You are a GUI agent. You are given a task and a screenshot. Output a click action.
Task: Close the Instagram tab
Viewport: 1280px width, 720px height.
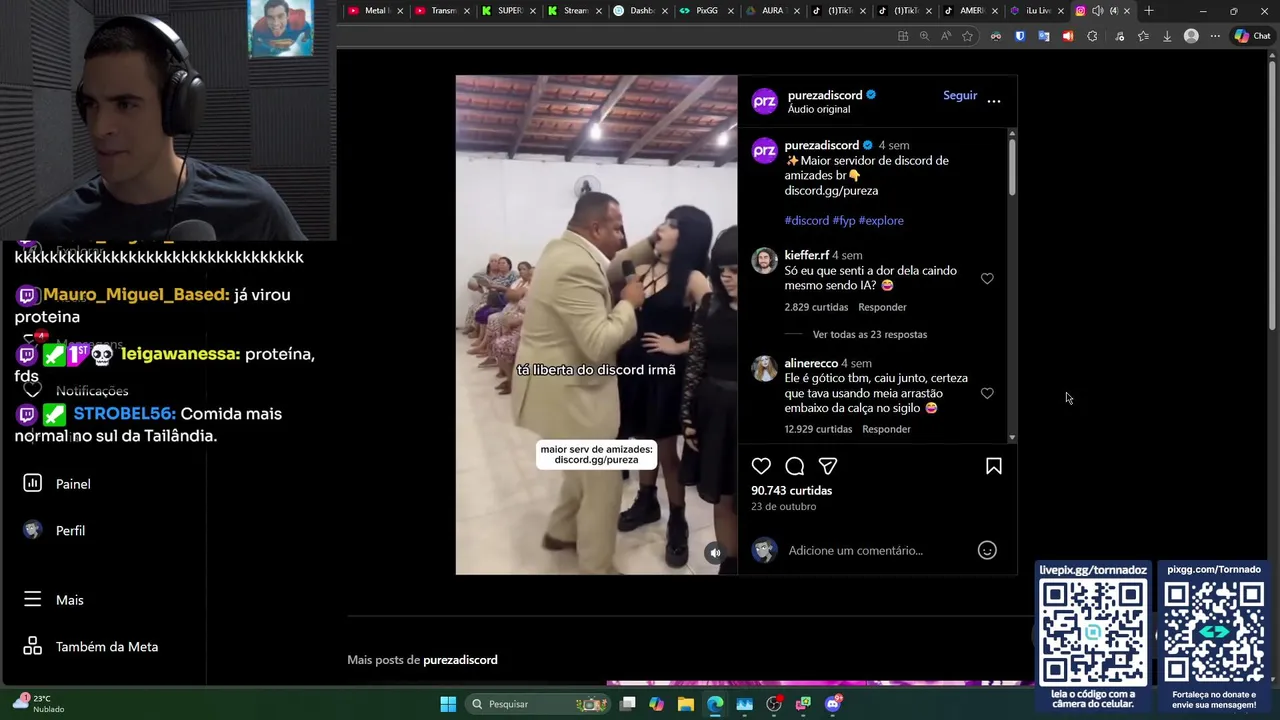tap(1127, 11)
